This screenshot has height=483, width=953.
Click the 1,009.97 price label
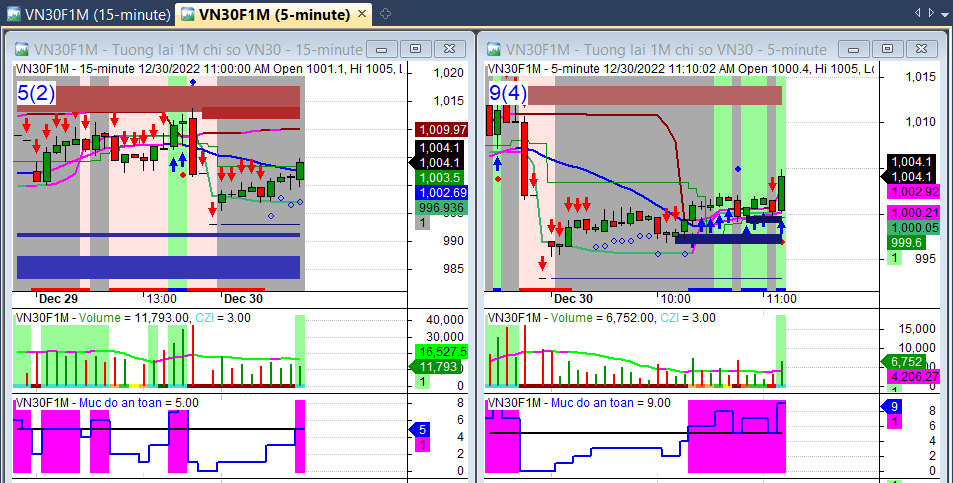pos(441,129)
